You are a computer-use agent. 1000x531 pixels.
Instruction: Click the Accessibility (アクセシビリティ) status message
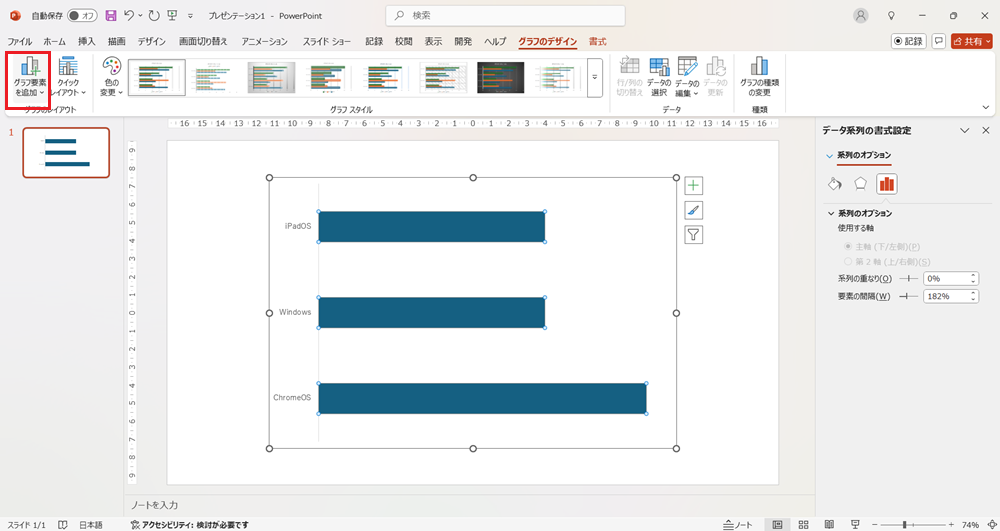(x=189, y=525)
